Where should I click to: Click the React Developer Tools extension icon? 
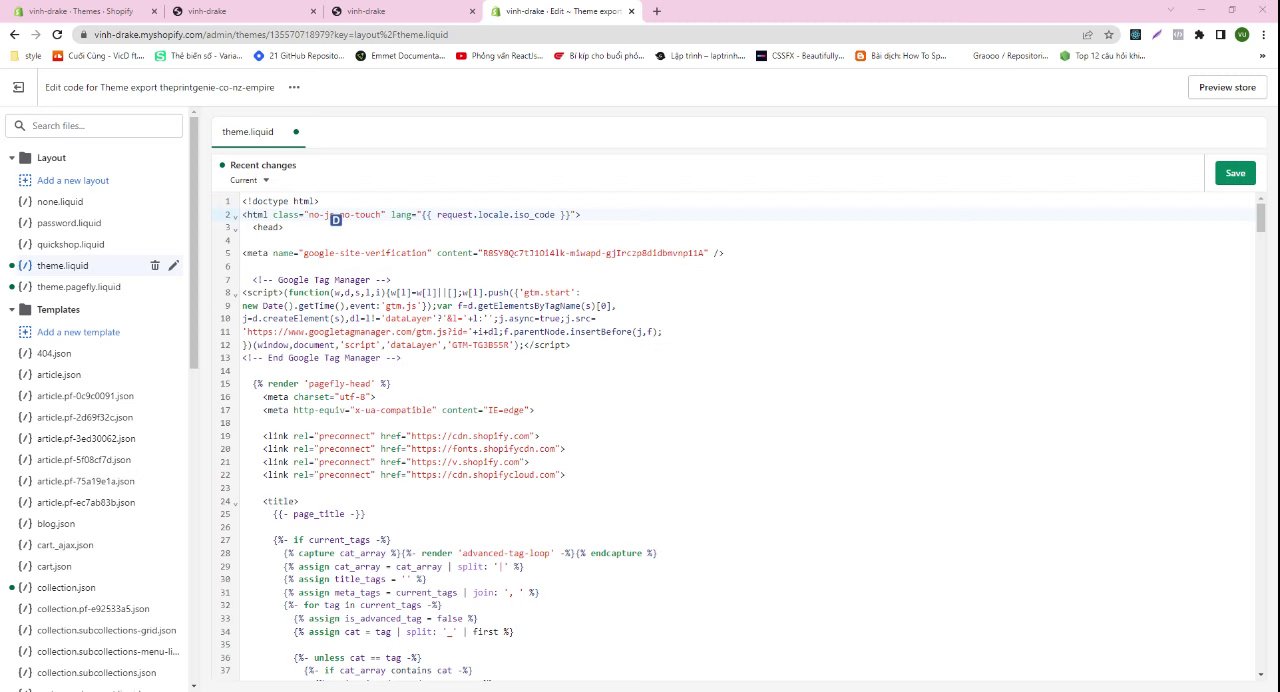click(1135, 34)
